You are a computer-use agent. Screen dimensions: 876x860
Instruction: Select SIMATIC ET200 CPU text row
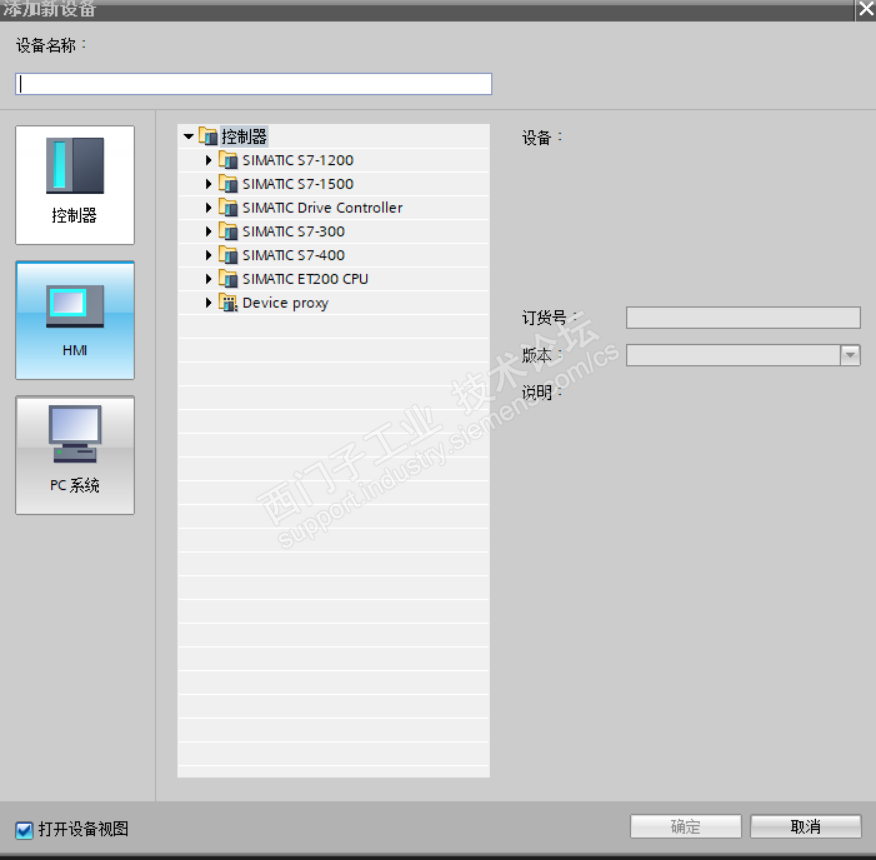pyautogui.click(x=305, y=279)
